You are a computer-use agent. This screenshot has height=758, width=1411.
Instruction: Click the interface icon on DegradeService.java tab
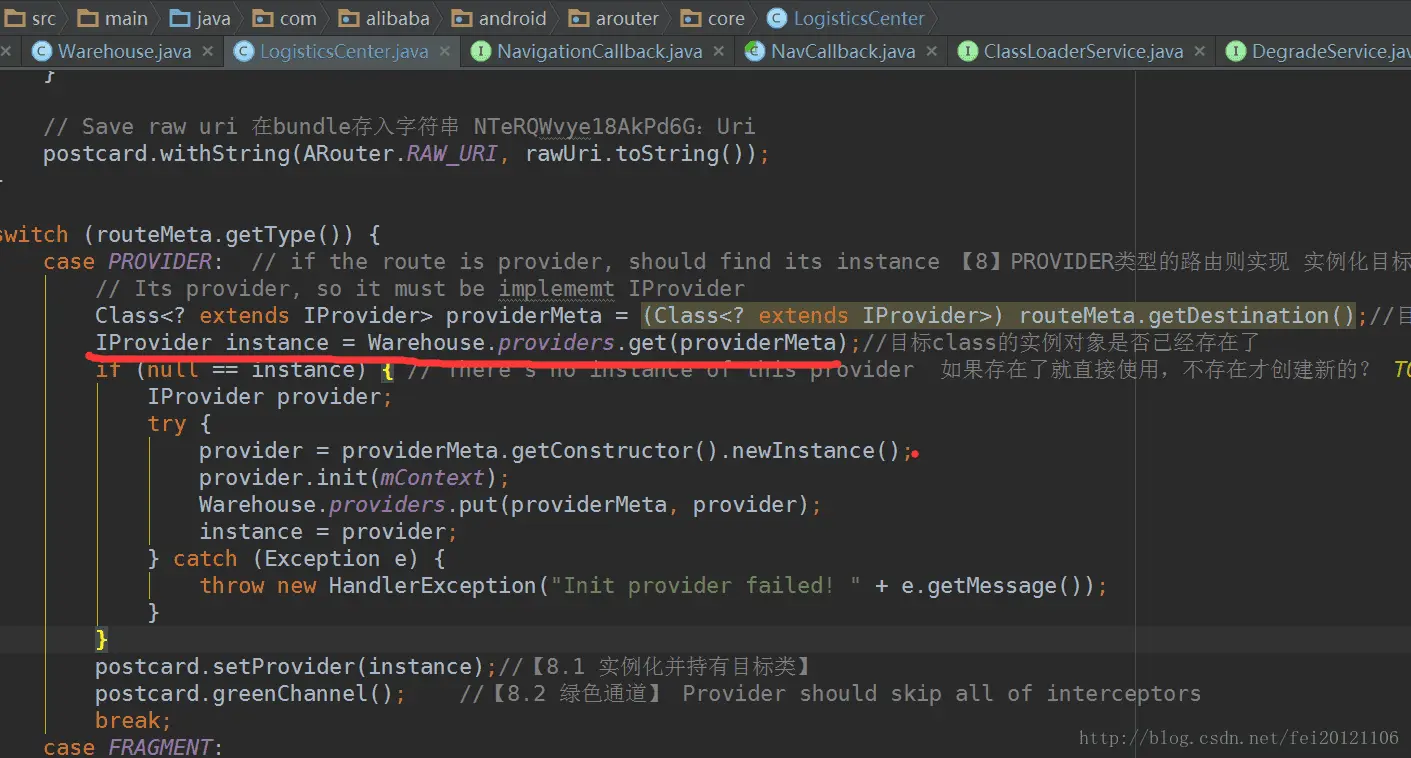click(x=1236, y=51)
